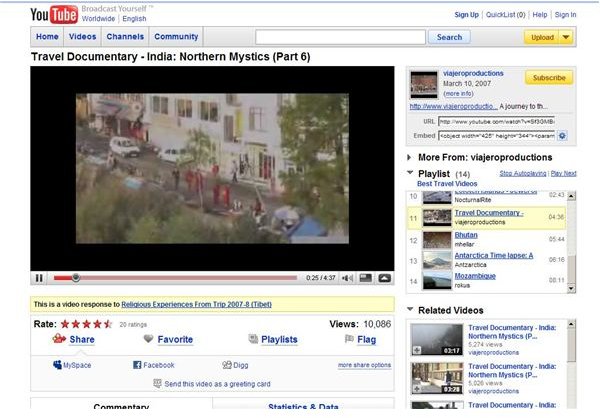Image resolution: width=600 pixels, height=418 pixels.
Task: Rate the video with the fifth star
Action: coord(108,324)
